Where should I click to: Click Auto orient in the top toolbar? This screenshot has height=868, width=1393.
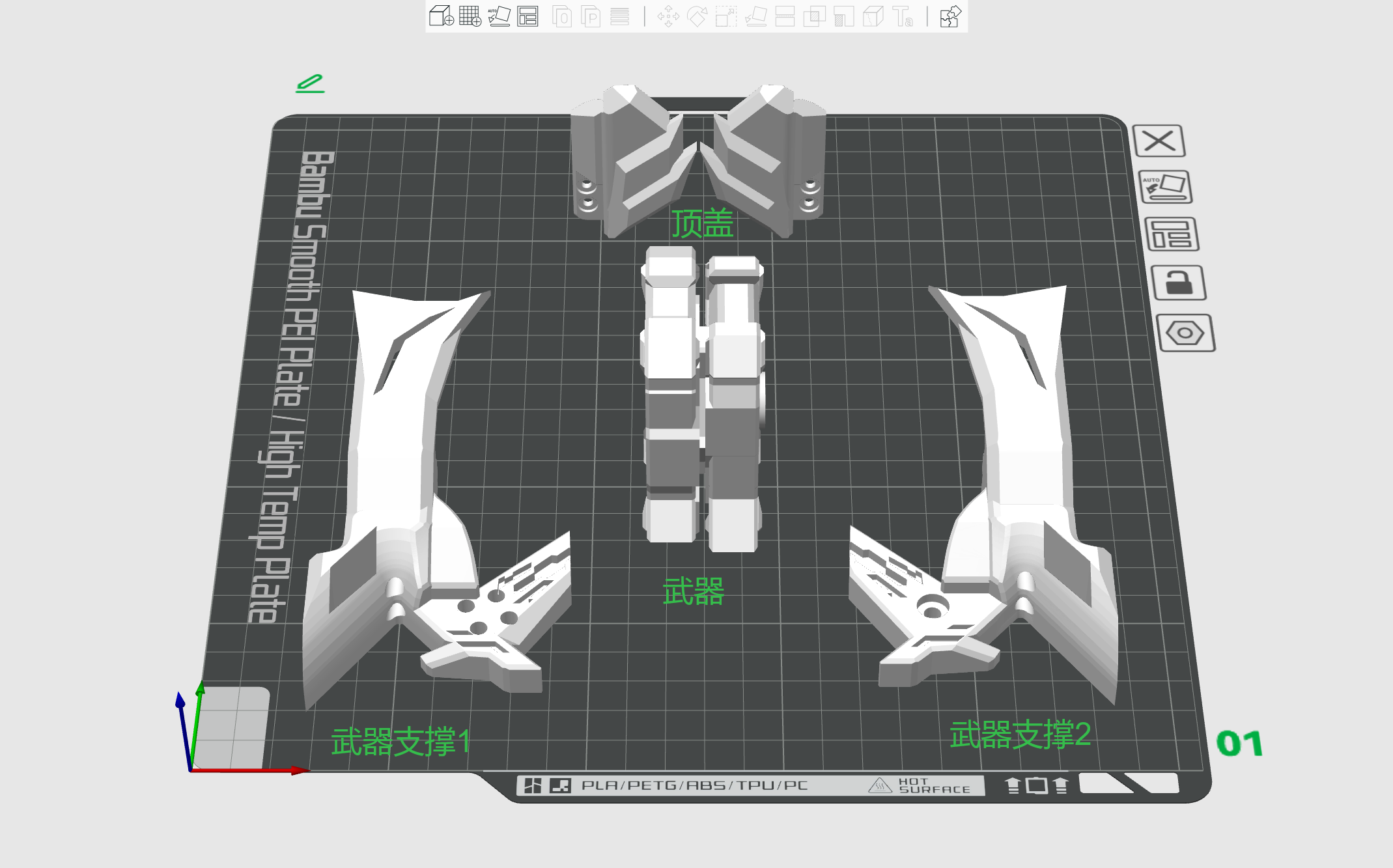click(x=499, y=16)
